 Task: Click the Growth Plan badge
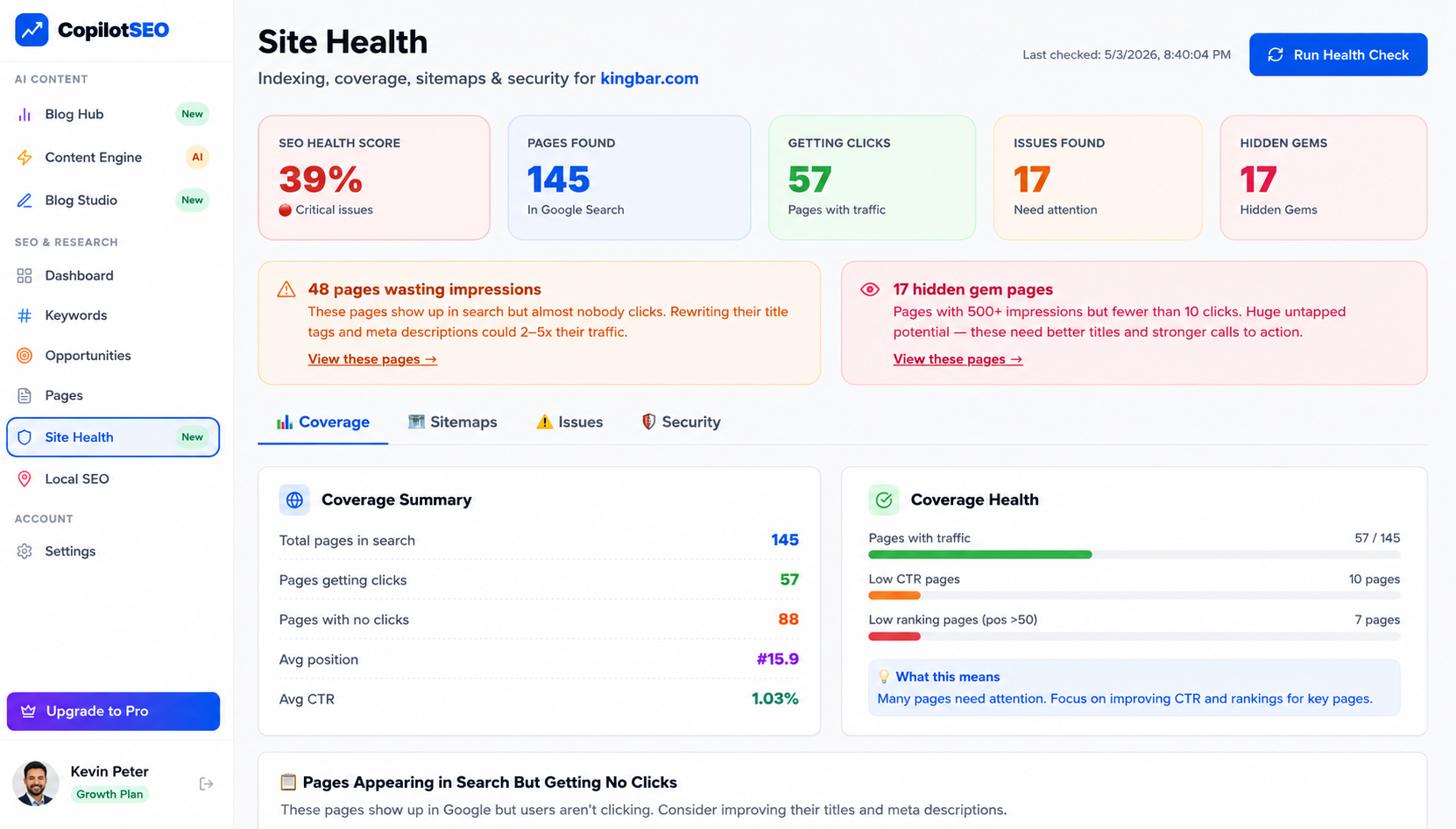(110, 795)
